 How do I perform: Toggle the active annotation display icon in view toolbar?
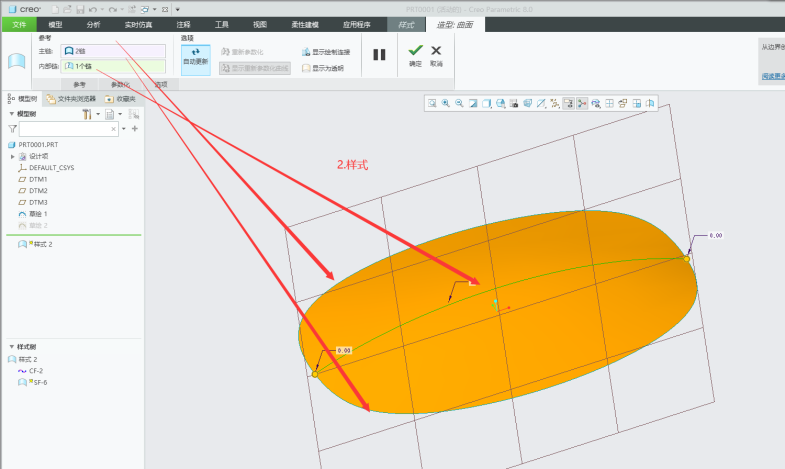click(x=568, y=103)
